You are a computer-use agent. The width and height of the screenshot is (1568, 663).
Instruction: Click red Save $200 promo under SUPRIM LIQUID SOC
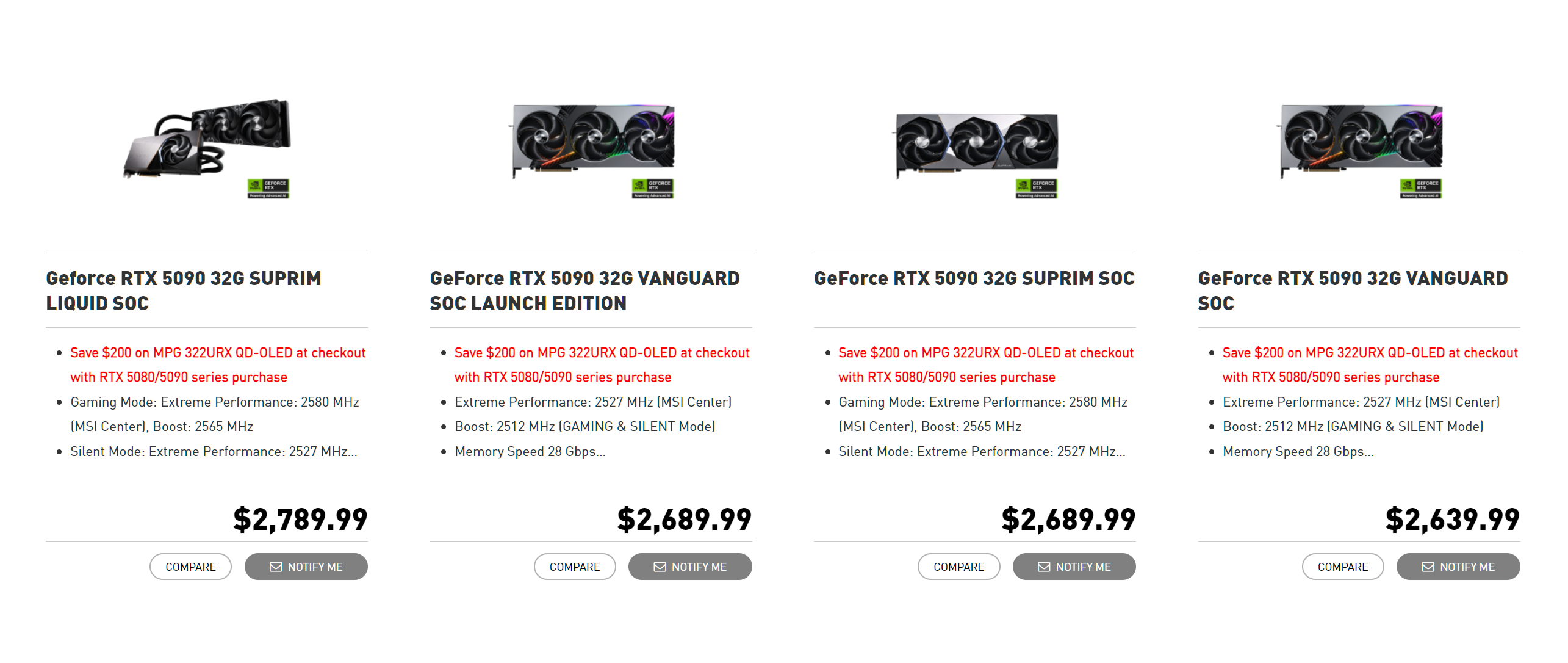217,364
